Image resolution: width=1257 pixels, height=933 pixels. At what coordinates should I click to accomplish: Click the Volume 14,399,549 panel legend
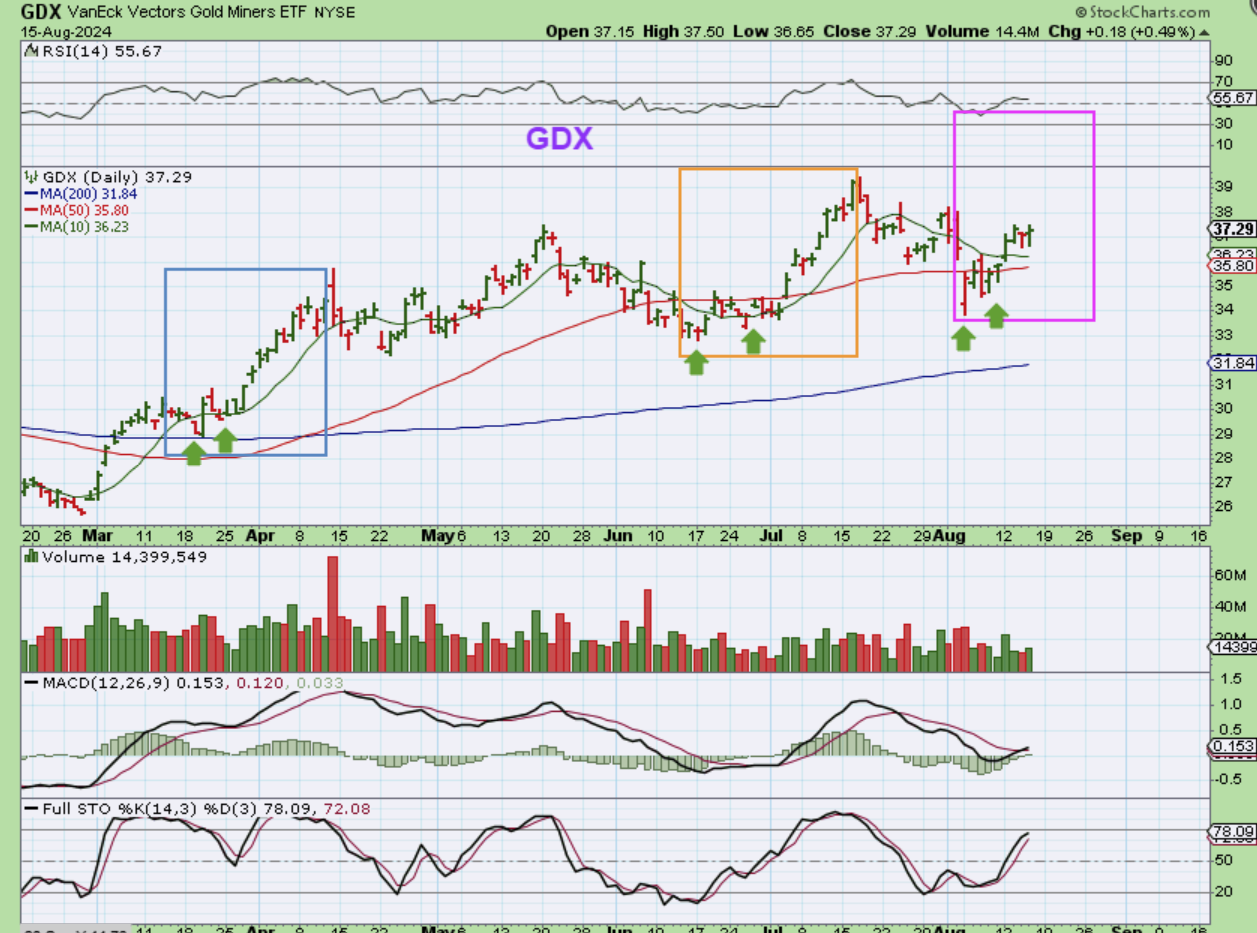tap(123, 556)
